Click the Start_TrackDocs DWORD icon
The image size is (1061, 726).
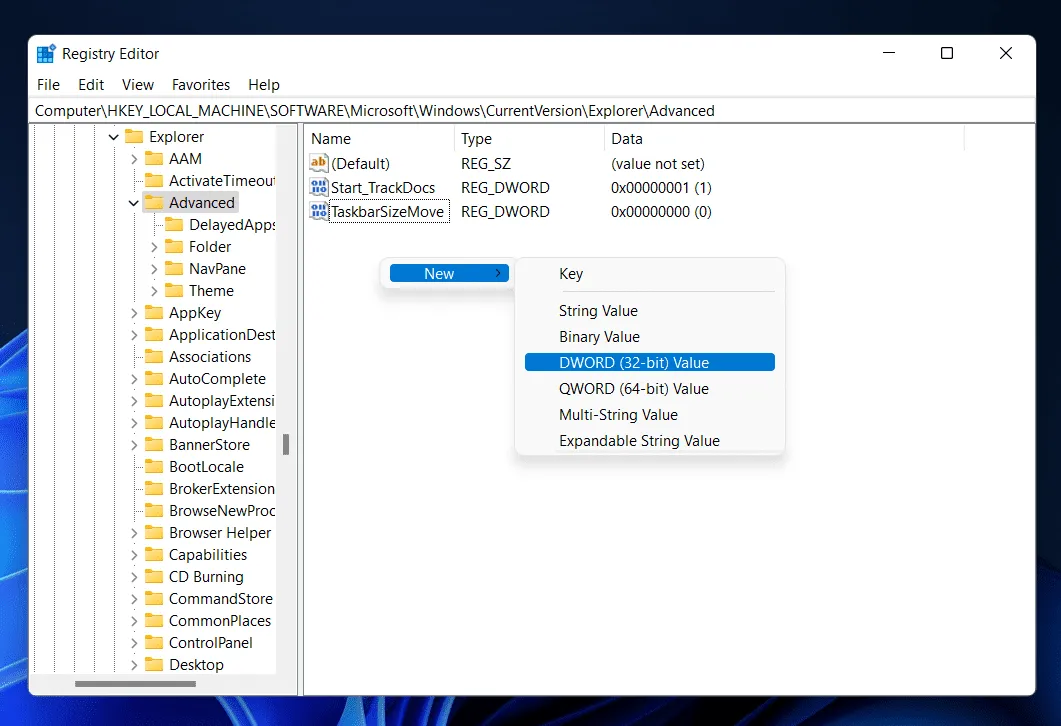319,187
